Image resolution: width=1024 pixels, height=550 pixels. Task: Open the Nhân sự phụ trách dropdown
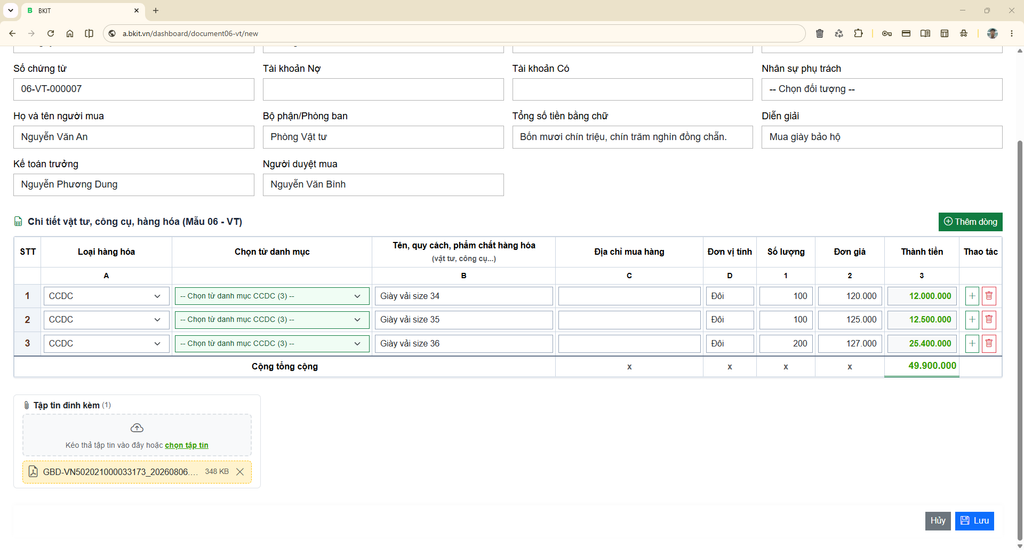[x=882, y=89]
